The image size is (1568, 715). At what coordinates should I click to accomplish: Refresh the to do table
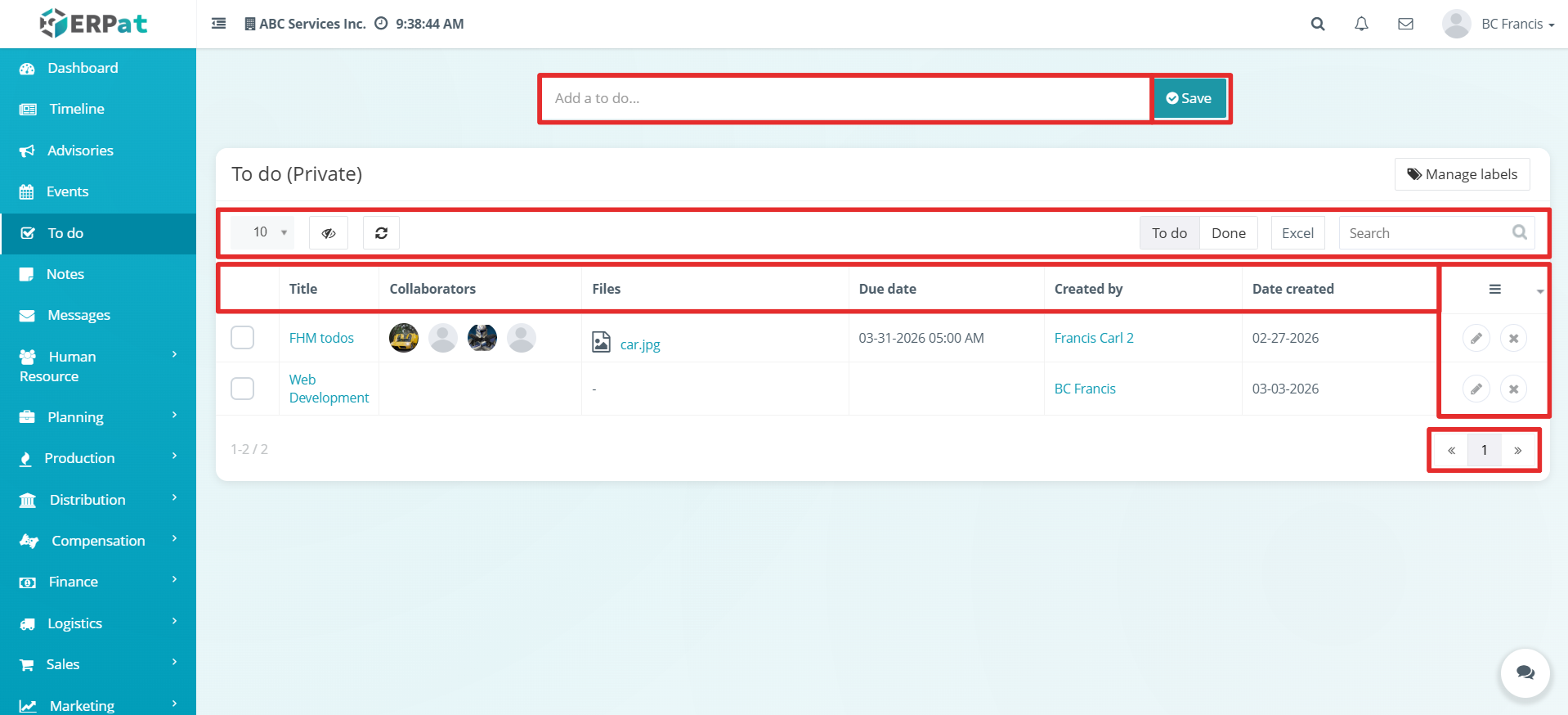(x=381, y=233)
